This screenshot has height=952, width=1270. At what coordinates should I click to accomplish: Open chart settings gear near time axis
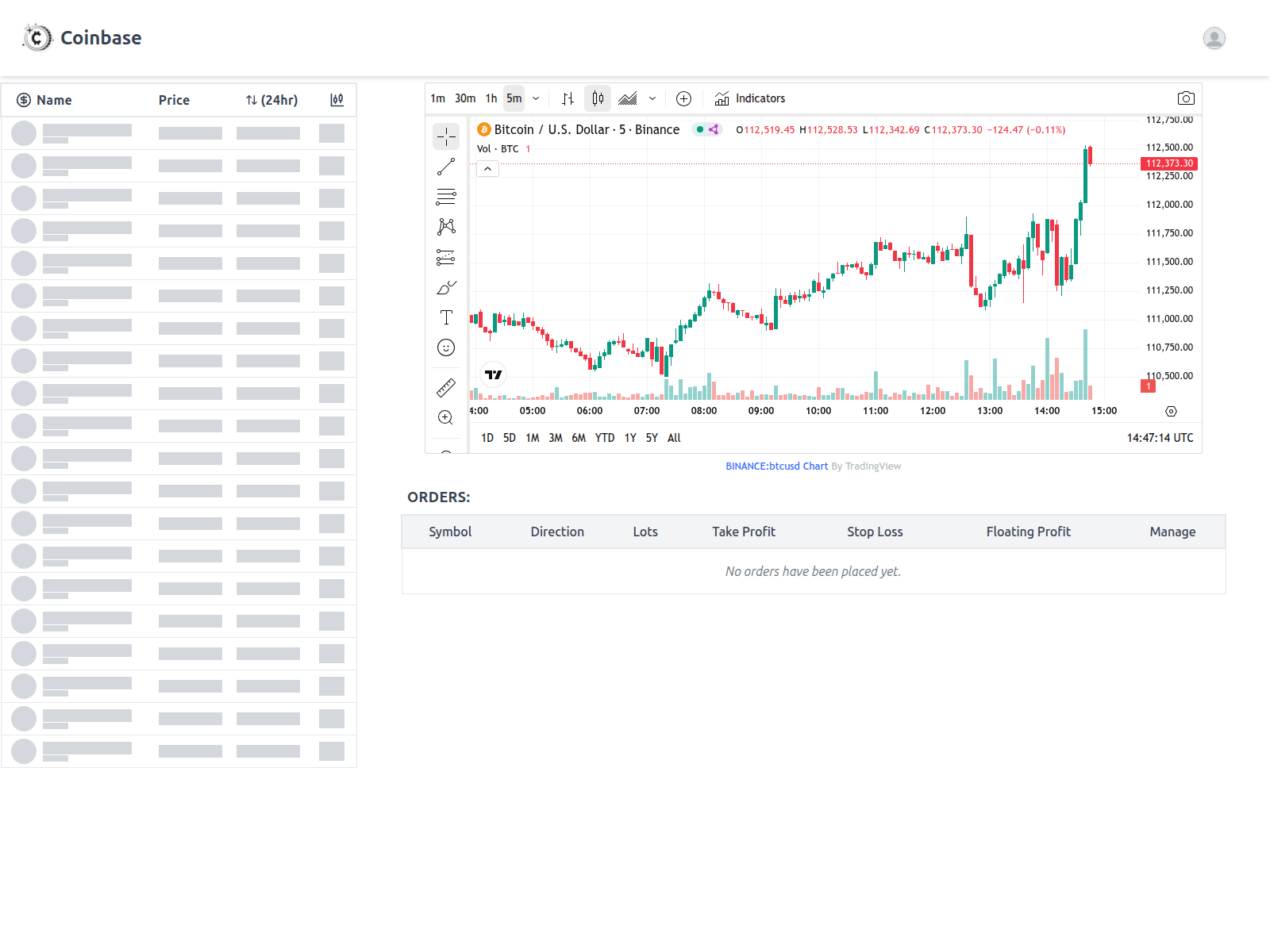[x=1171, y=411]
